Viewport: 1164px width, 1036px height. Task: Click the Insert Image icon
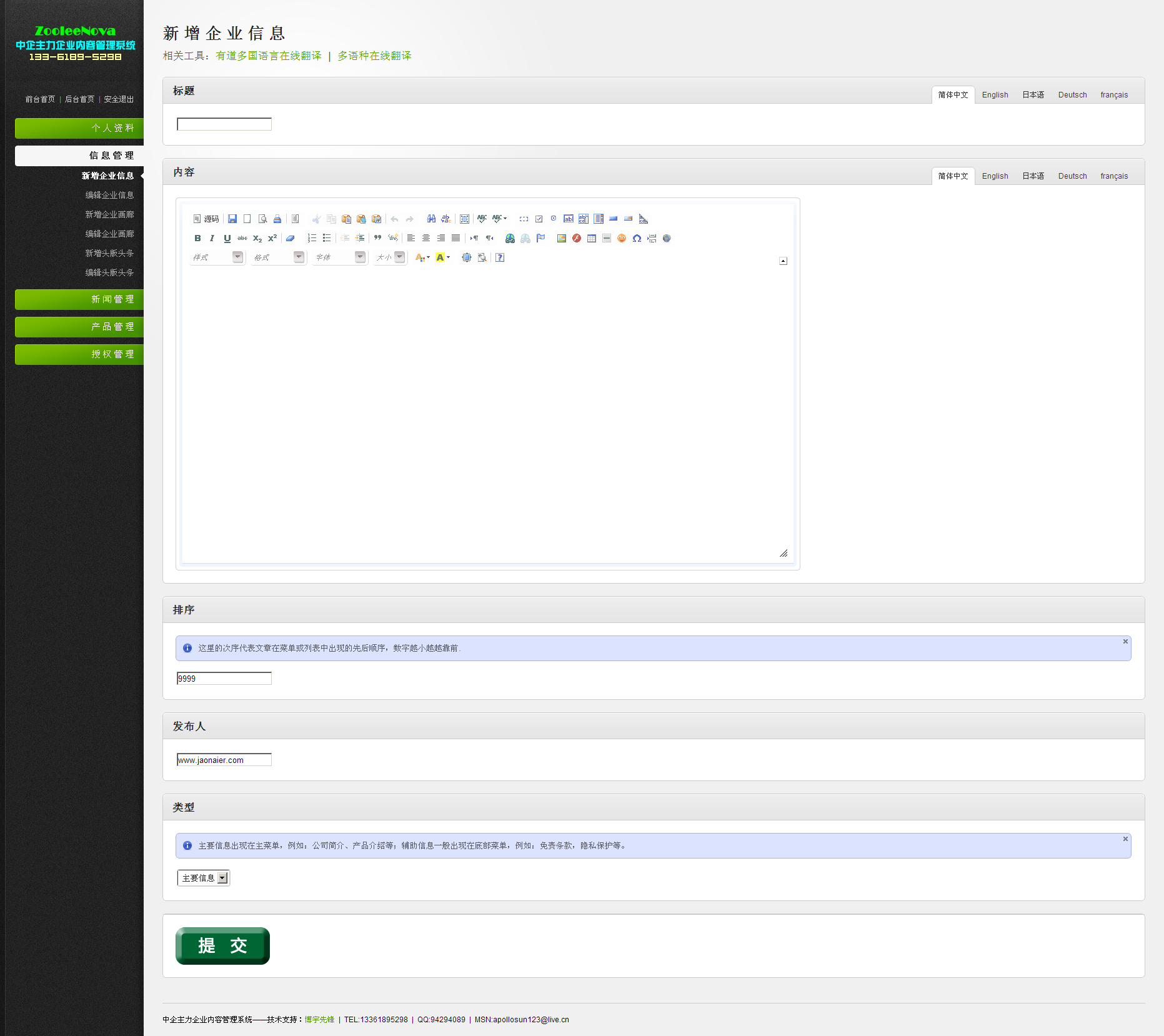pyautogui.click(x=562, y=238)
